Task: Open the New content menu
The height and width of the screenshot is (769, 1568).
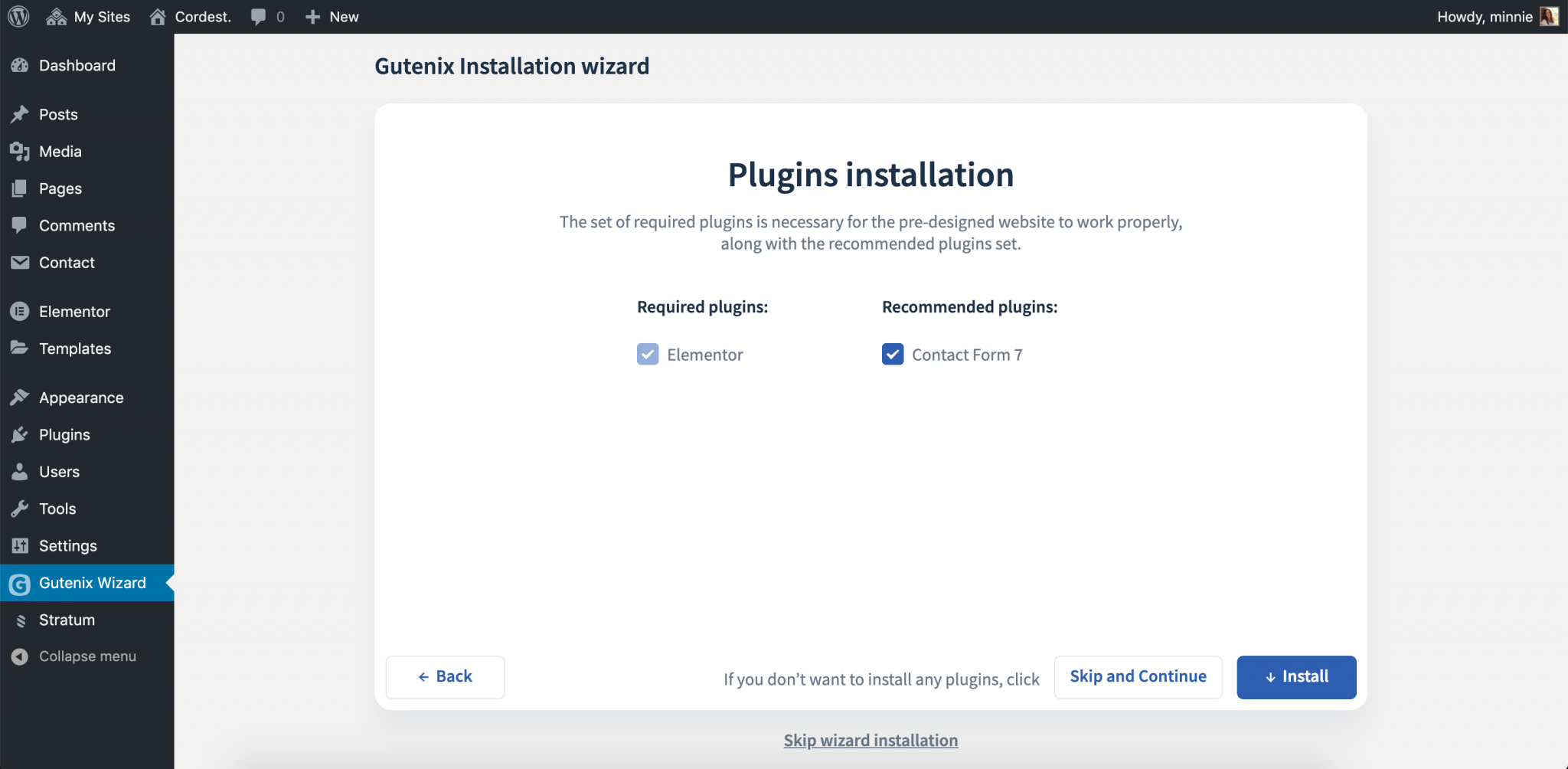Action: tap(332, 17)
